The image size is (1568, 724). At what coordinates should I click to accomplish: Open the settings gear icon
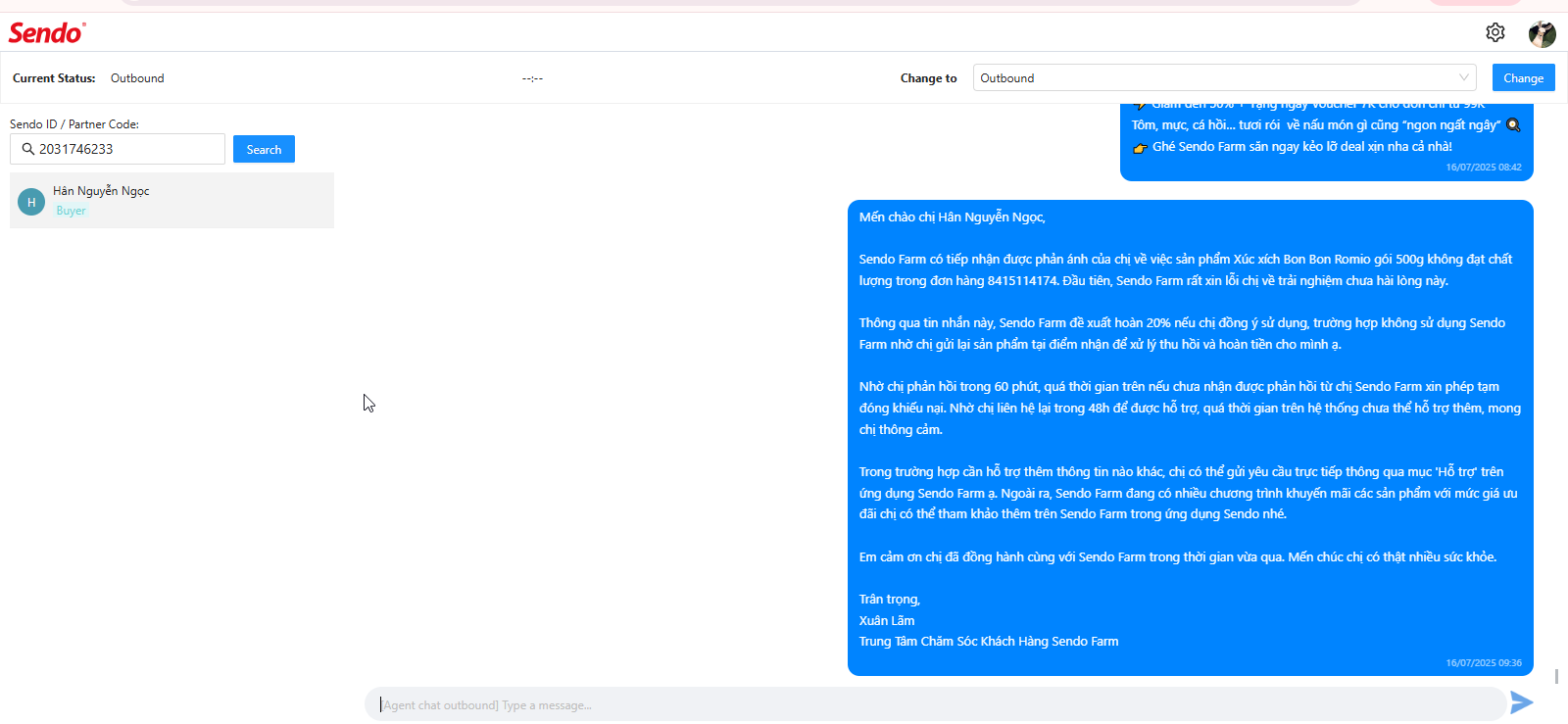pyautogui.click(x=1494, y=32)
